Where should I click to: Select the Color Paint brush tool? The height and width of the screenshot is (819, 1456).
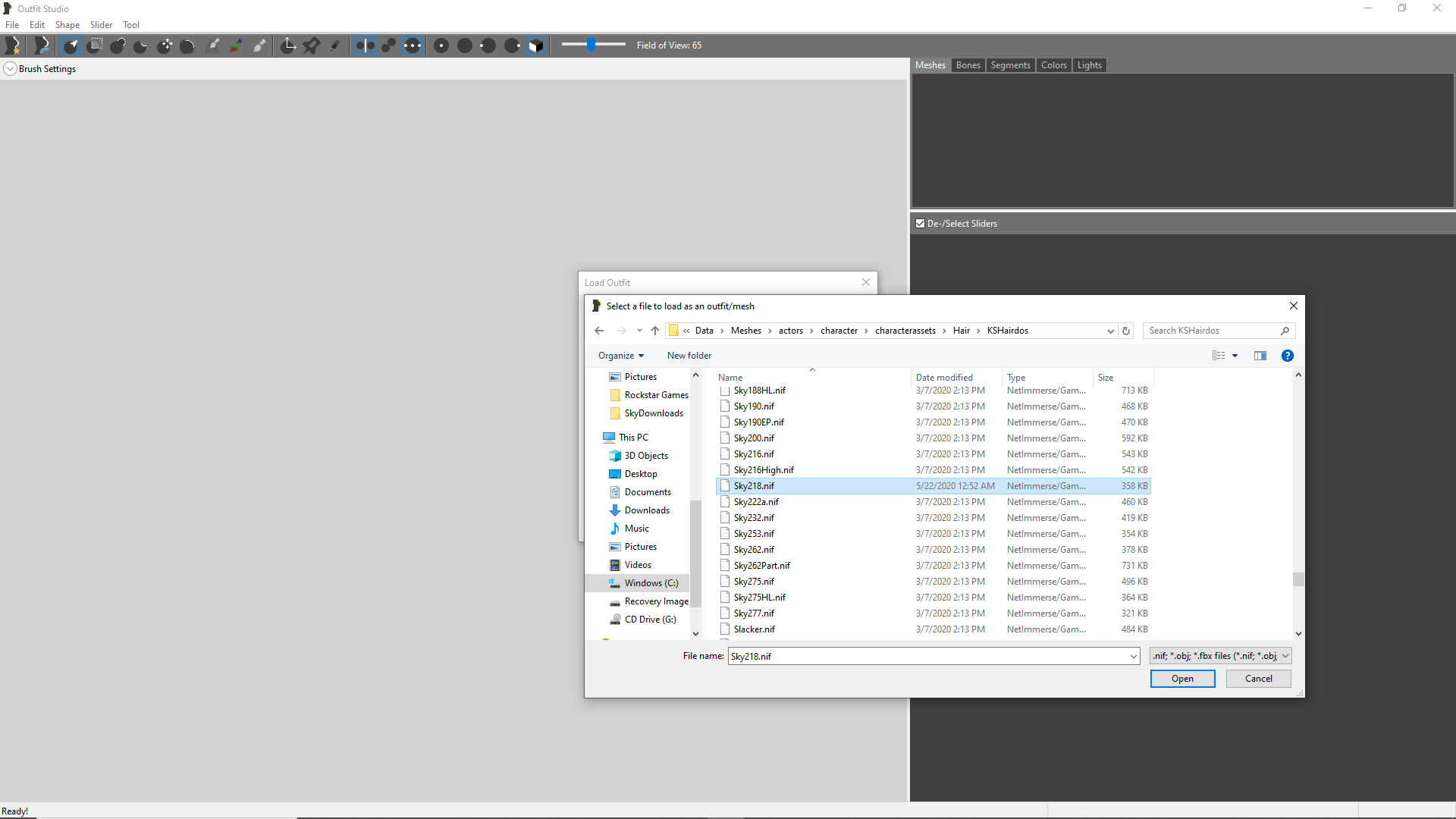tap(237, 45)
